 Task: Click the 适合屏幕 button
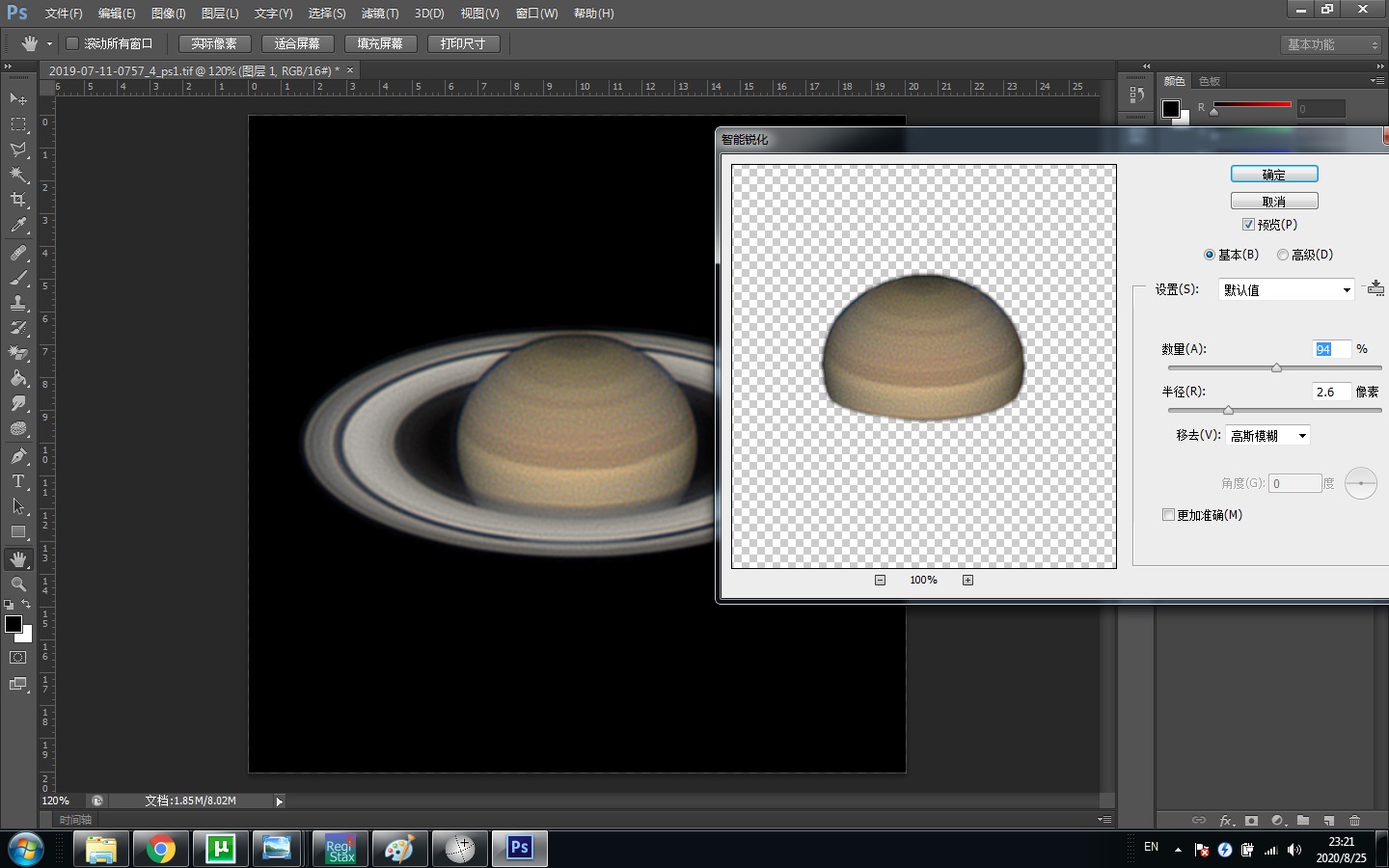(x=297, y=43)
